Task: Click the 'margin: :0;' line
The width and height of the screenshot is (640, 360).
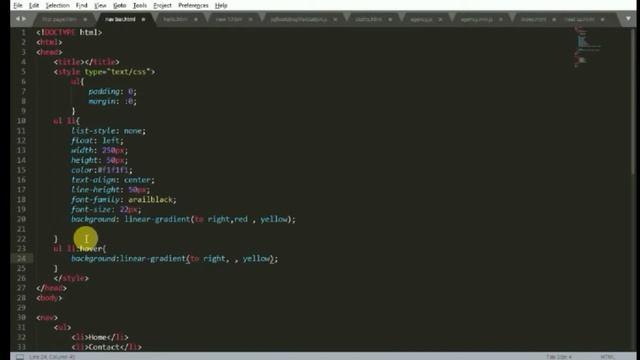Action: [112, 101]
